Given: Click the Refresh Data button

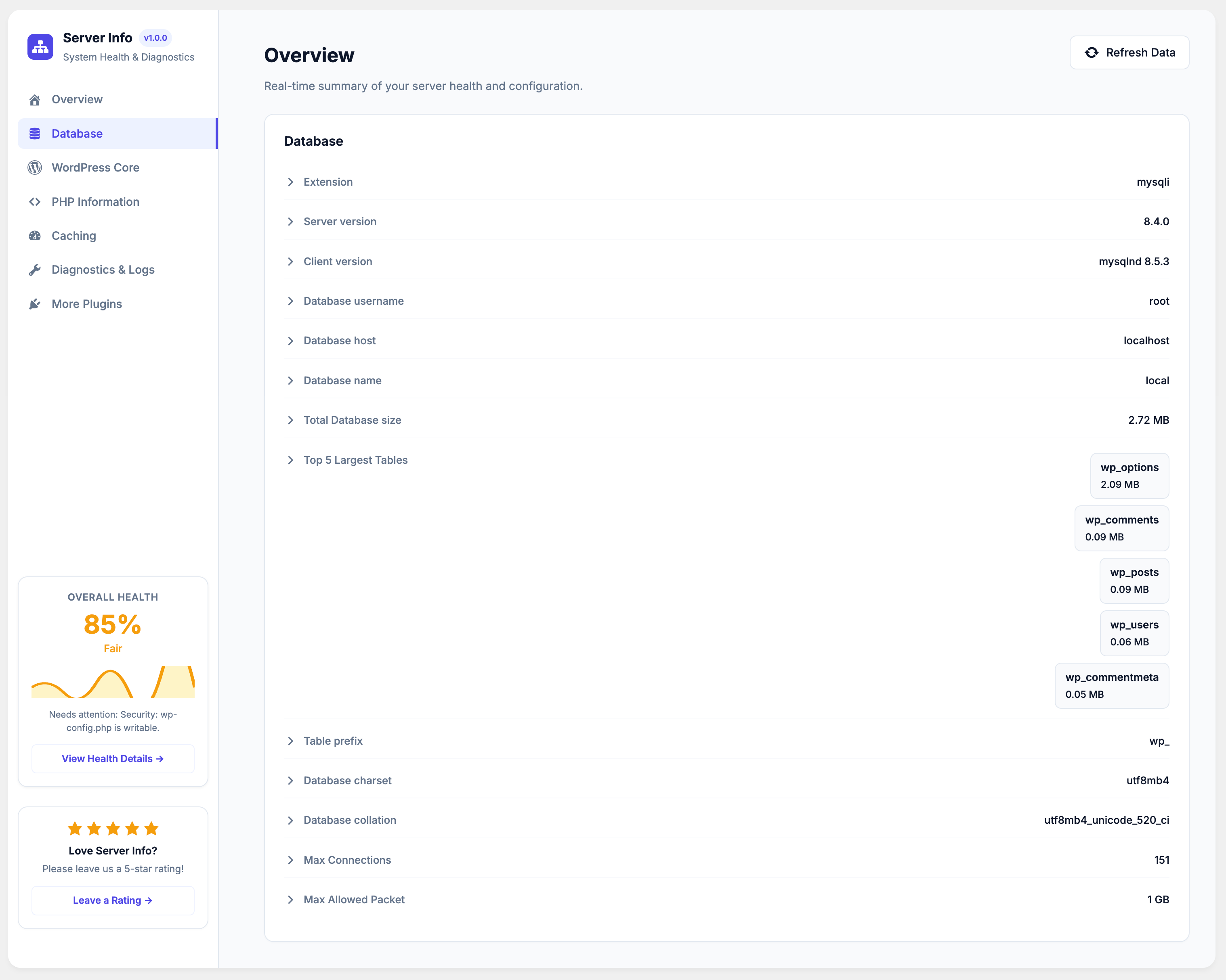Looking at the screenshot, I should 1129,52.
